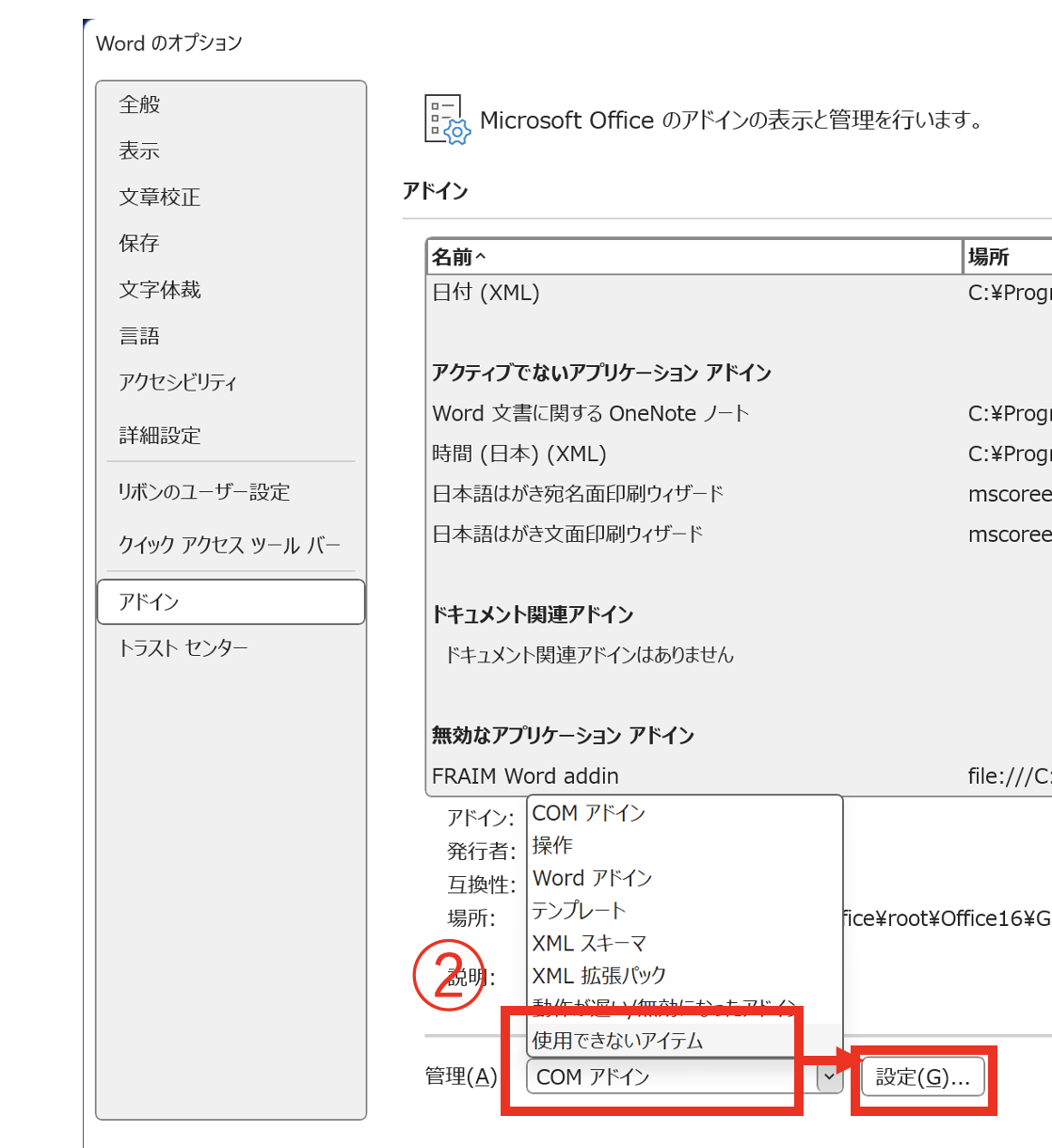The image size is (1052, 1148).
Task: Select Word 文書に関する OneNote ノート row
Action: tap(591, 413)
